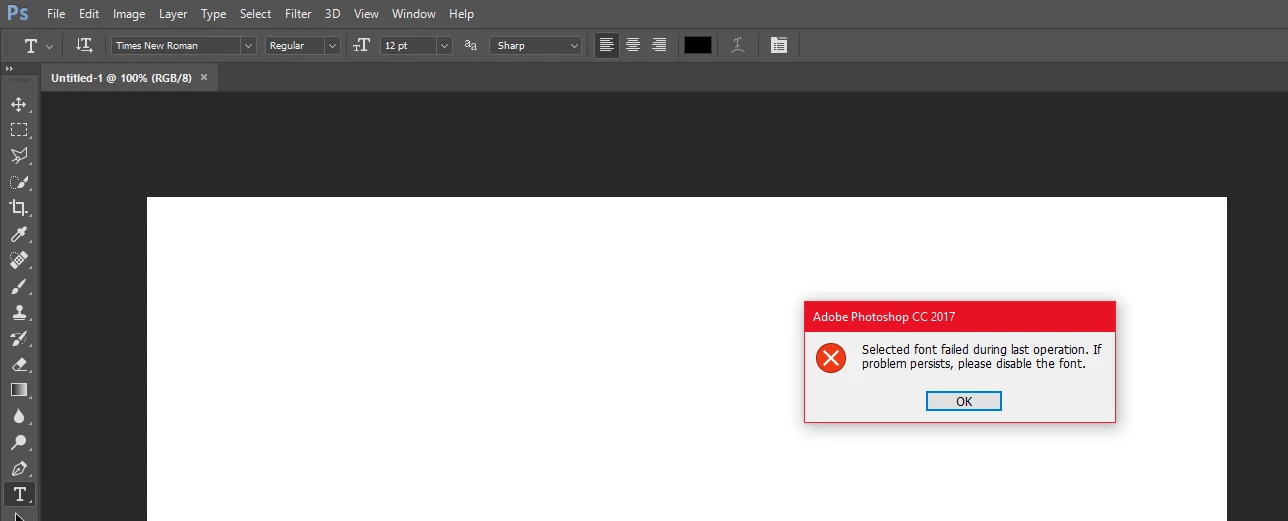Select the Crop tool
This screenshot has width=1288, height=521.
coord(18,208)
